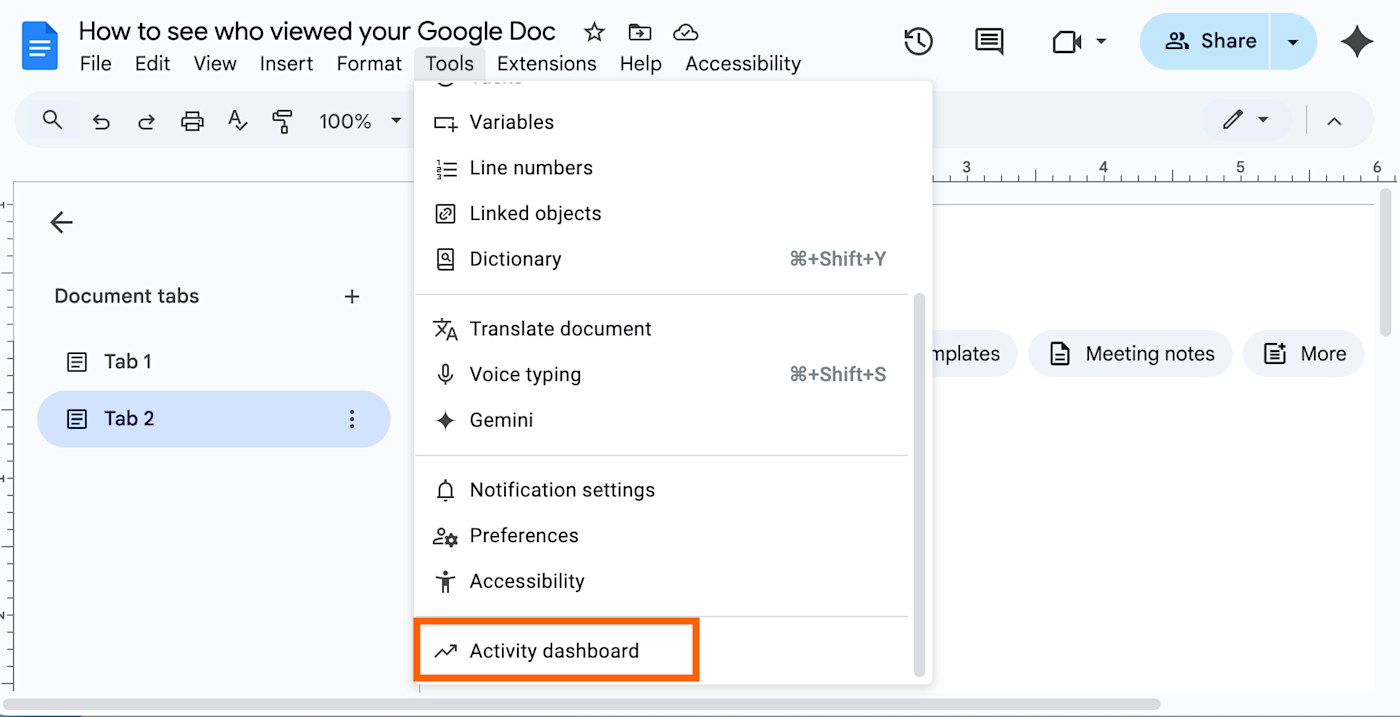Click the Tab 1 document icon
The height and width of the screenshot is (717, 1400).
[77, 362]
